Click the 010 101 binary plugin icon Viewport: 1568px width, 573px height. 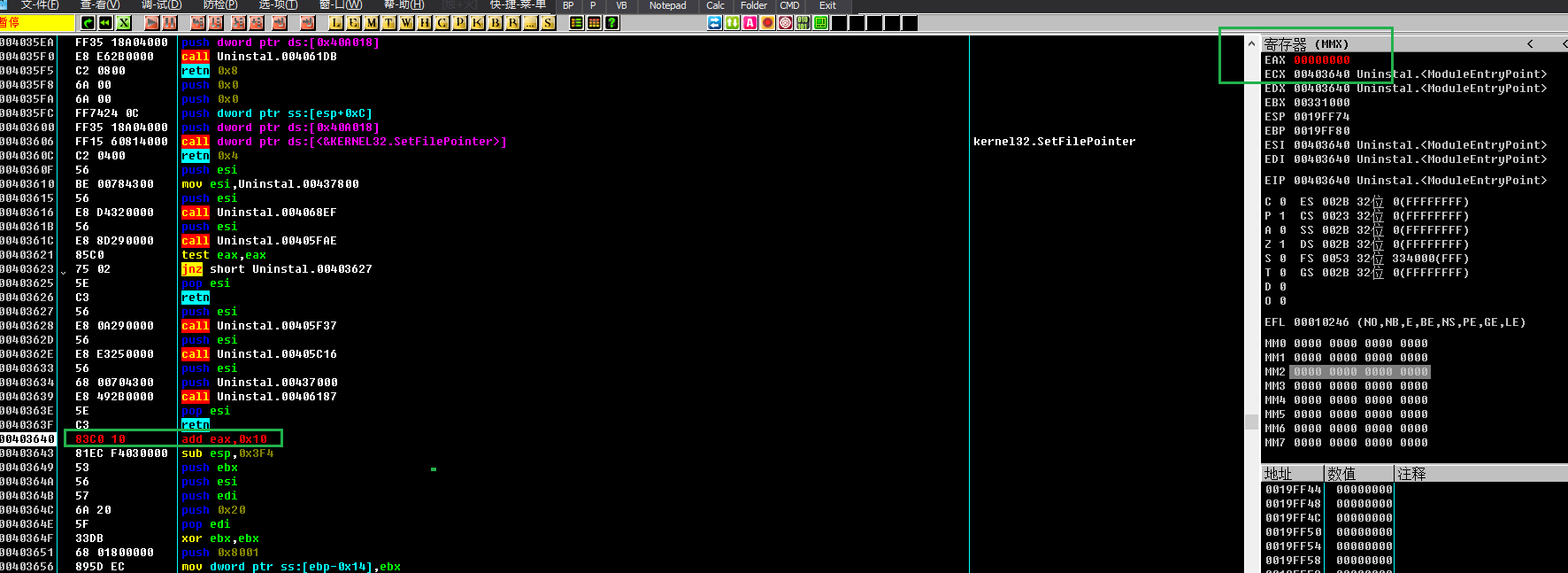point(803,23)
